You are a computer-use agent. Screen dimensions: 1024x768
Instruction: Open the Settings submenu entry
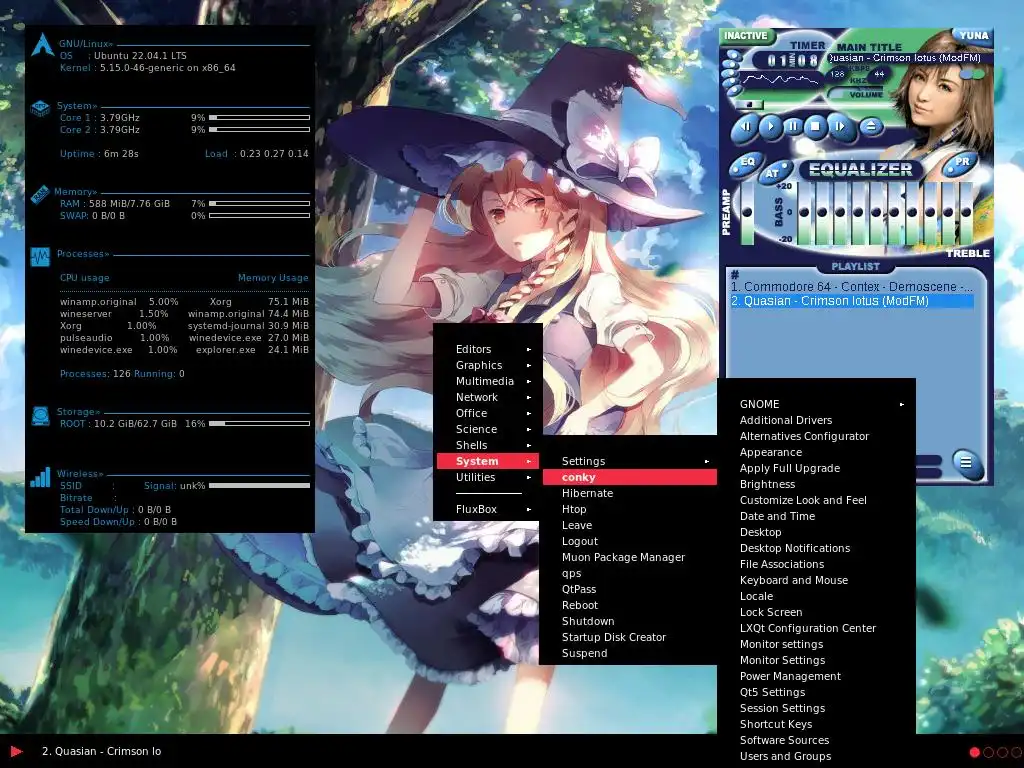point(630,461)
